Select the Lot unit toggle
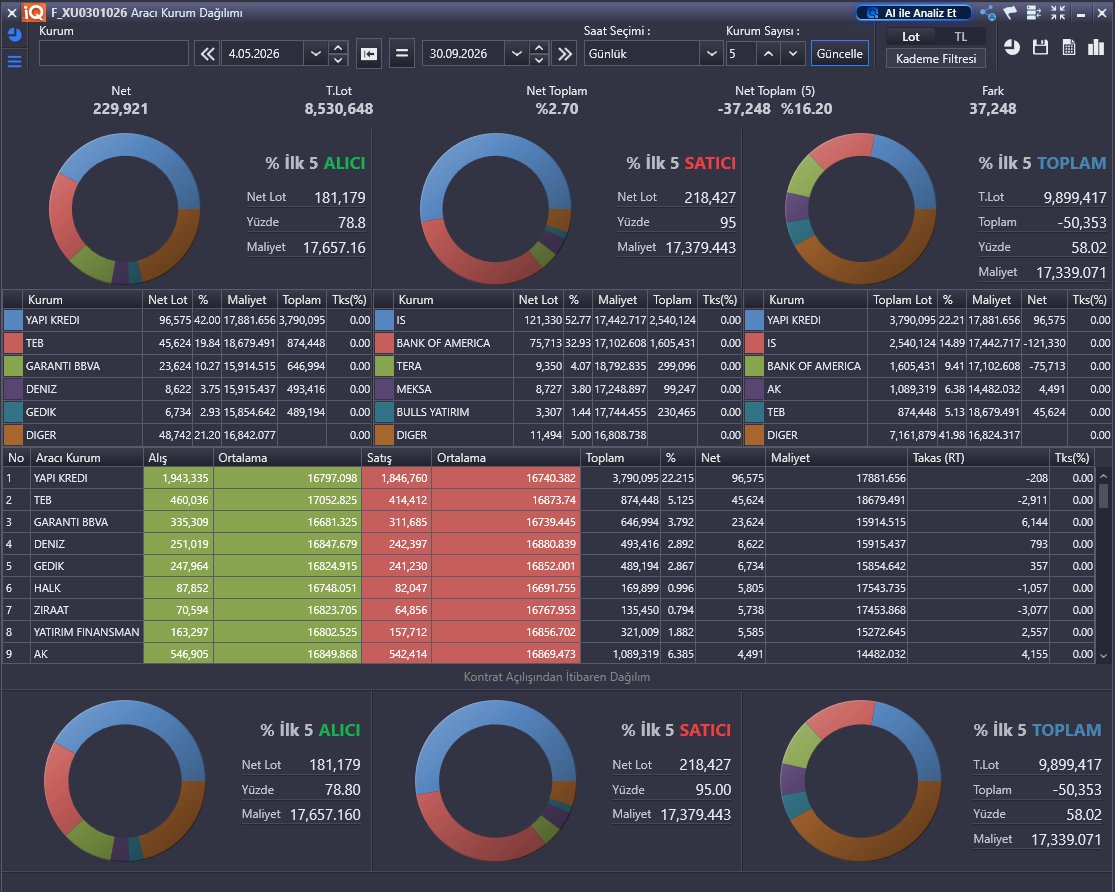The width and height of the screenshot is (1115, 892). pyautogui.click(x=910, y=37)
